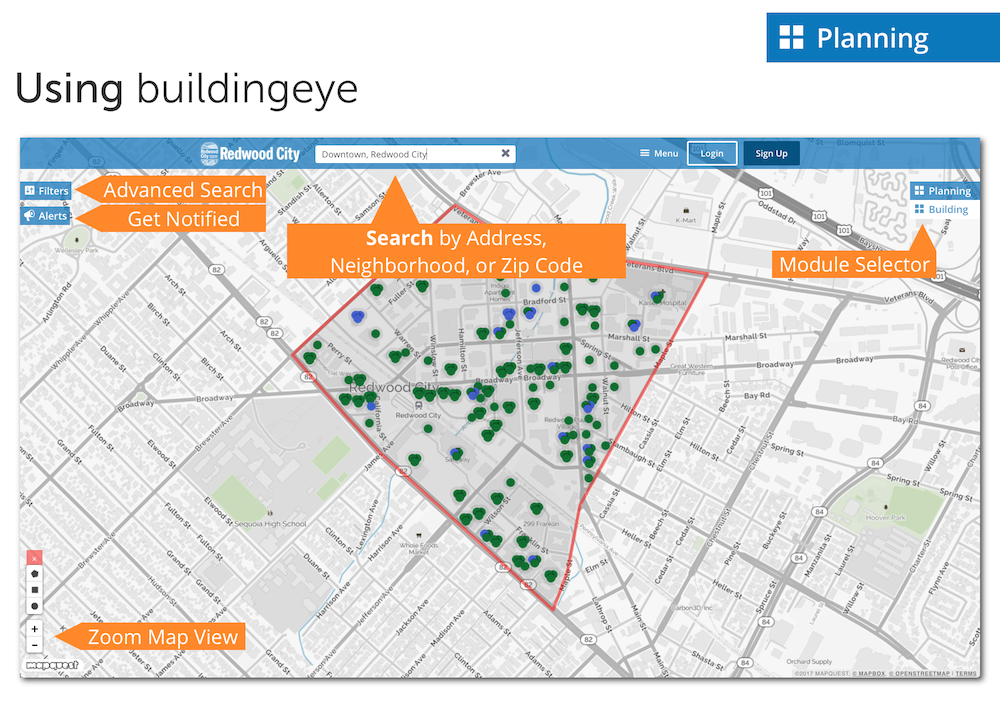Viewport: 1000px width, 715px height.
Task: Select the Planning module in the map
Action: click(x=943, y=191)
